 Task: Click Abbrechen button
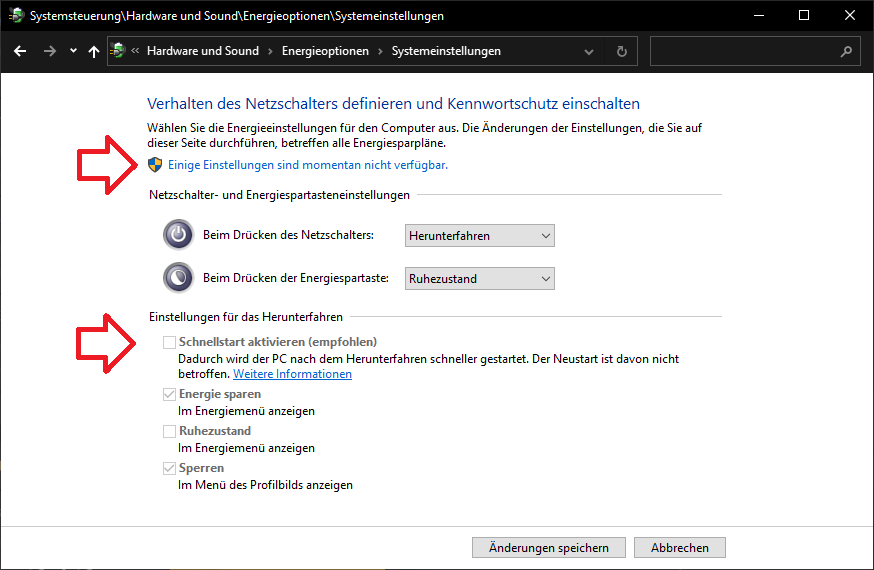(x=679, y=548)
